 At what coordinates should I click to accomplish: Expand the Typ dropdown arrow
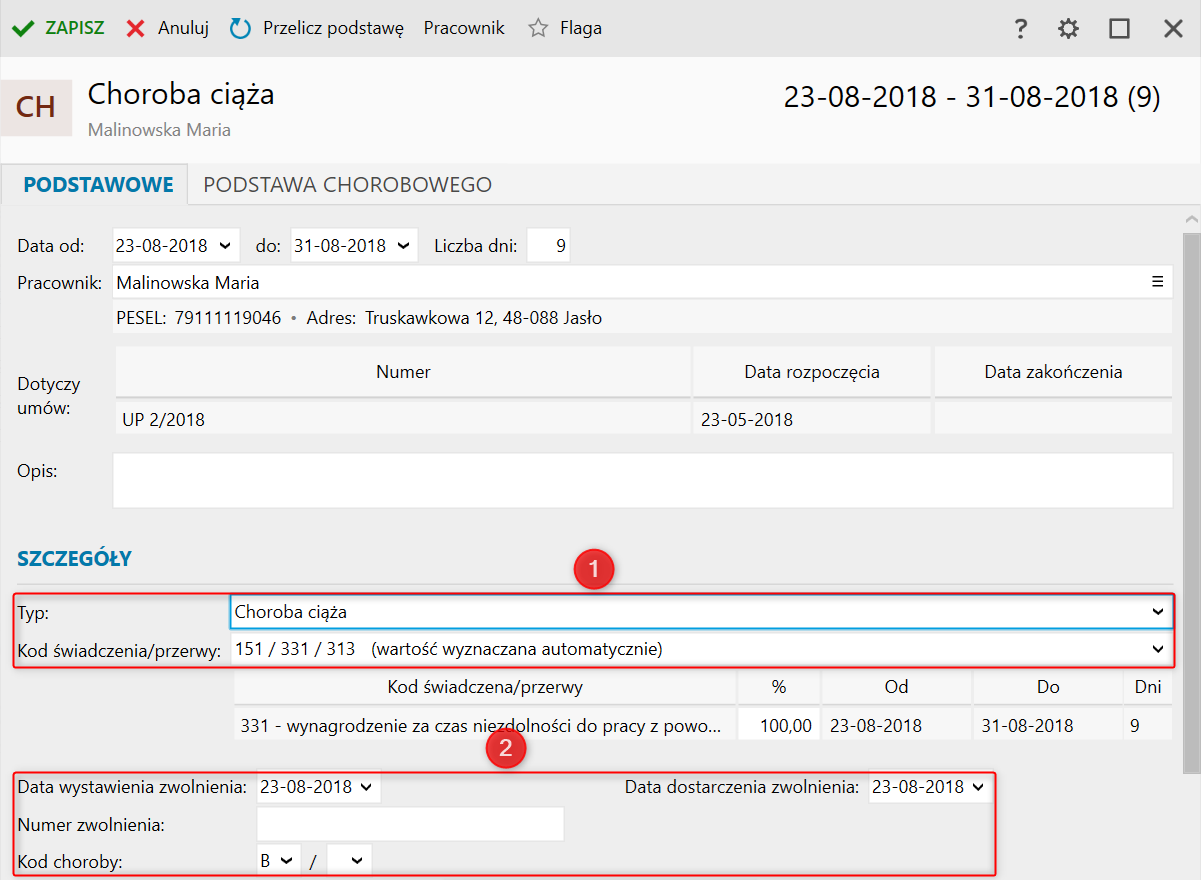tap(1158, 612)
